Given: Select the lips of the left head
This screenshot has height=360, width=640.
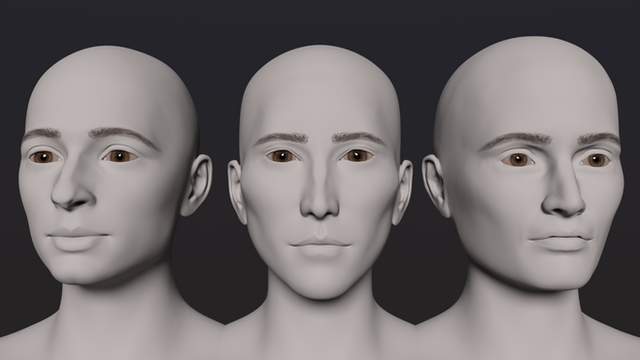Looking at the screenshot, I should (x=77, y=239).
